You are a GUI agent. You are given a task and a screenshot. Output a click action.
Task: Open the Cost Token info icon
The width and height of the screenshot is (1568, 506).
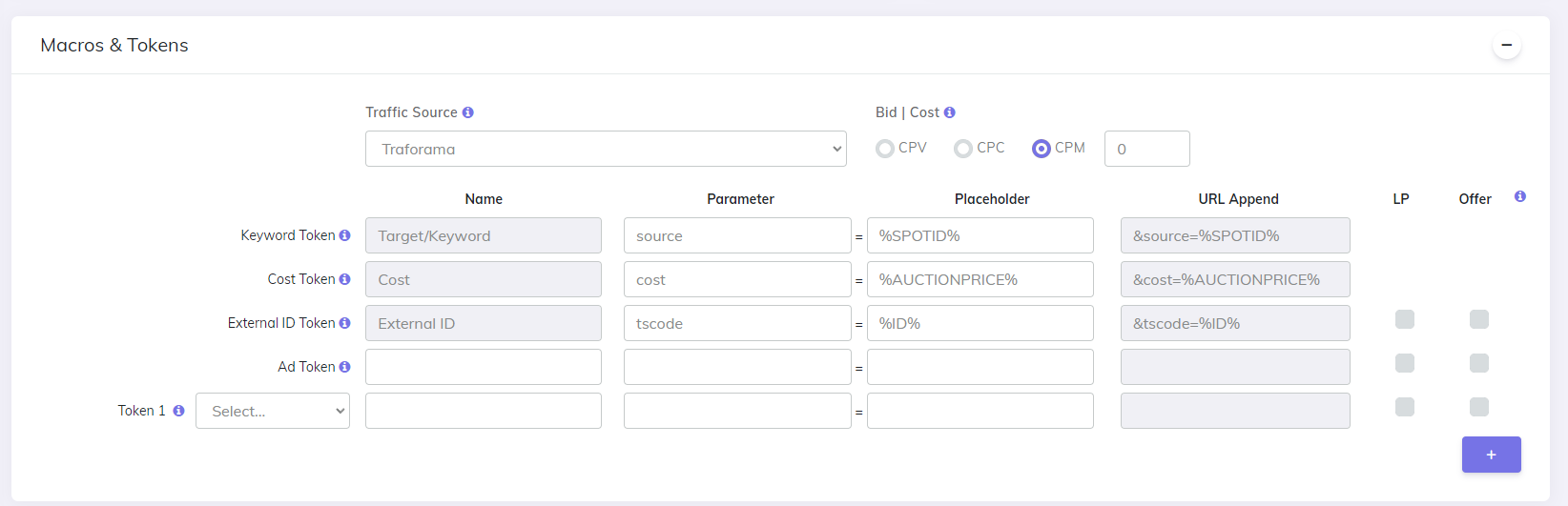tap(344, 279)
